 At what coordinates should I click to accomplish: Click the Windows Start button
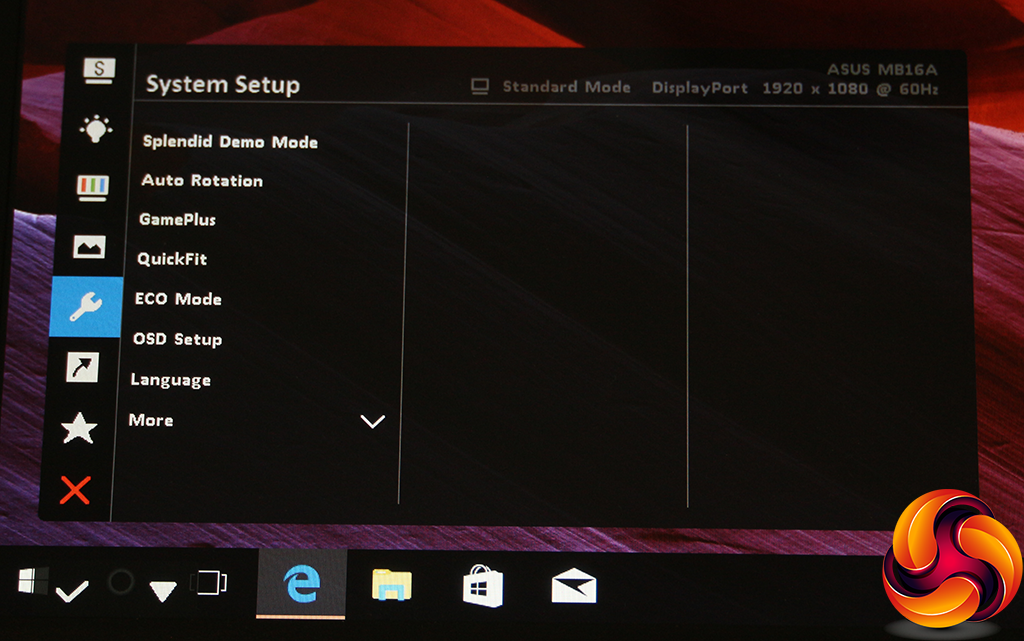pos(33,580)
